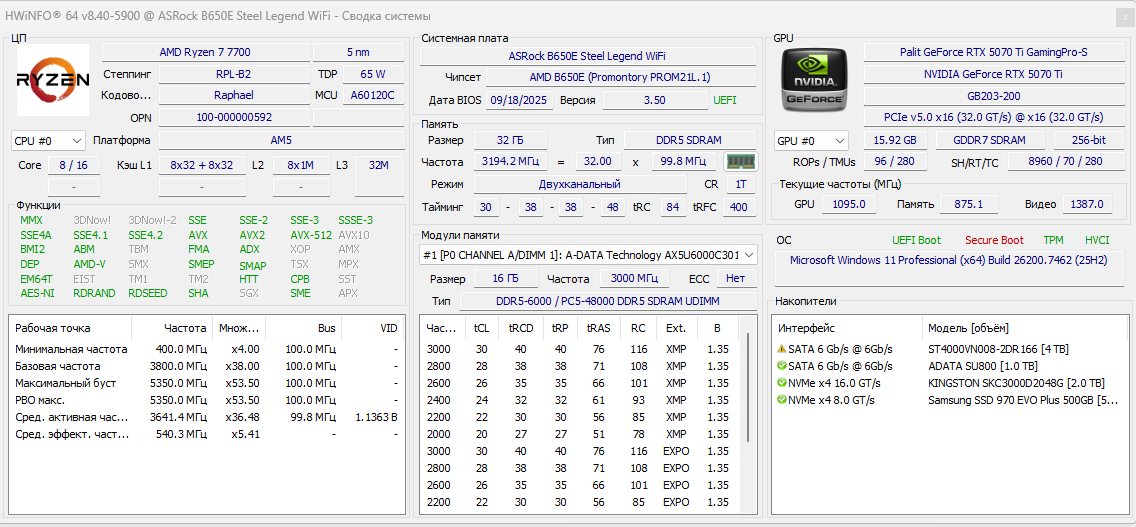Click the warning icon beside ST4000VN008 drive
The width and height of the screenshot is (1136, 527).
pyautogui.click(x=782, y=349)
